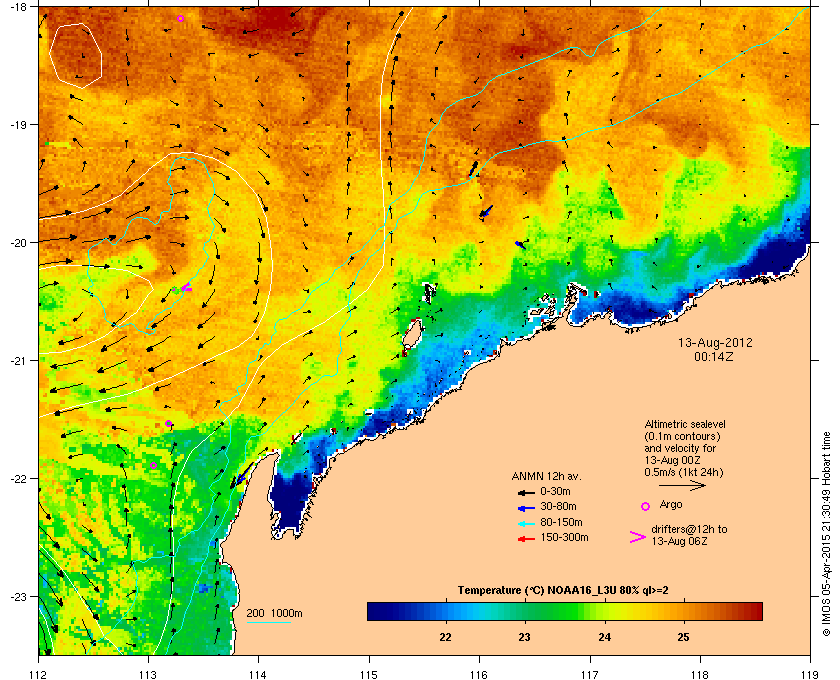Click the '150-300m' depth label
This screenshot has height=680, width=840.
(x=564, y=537)
